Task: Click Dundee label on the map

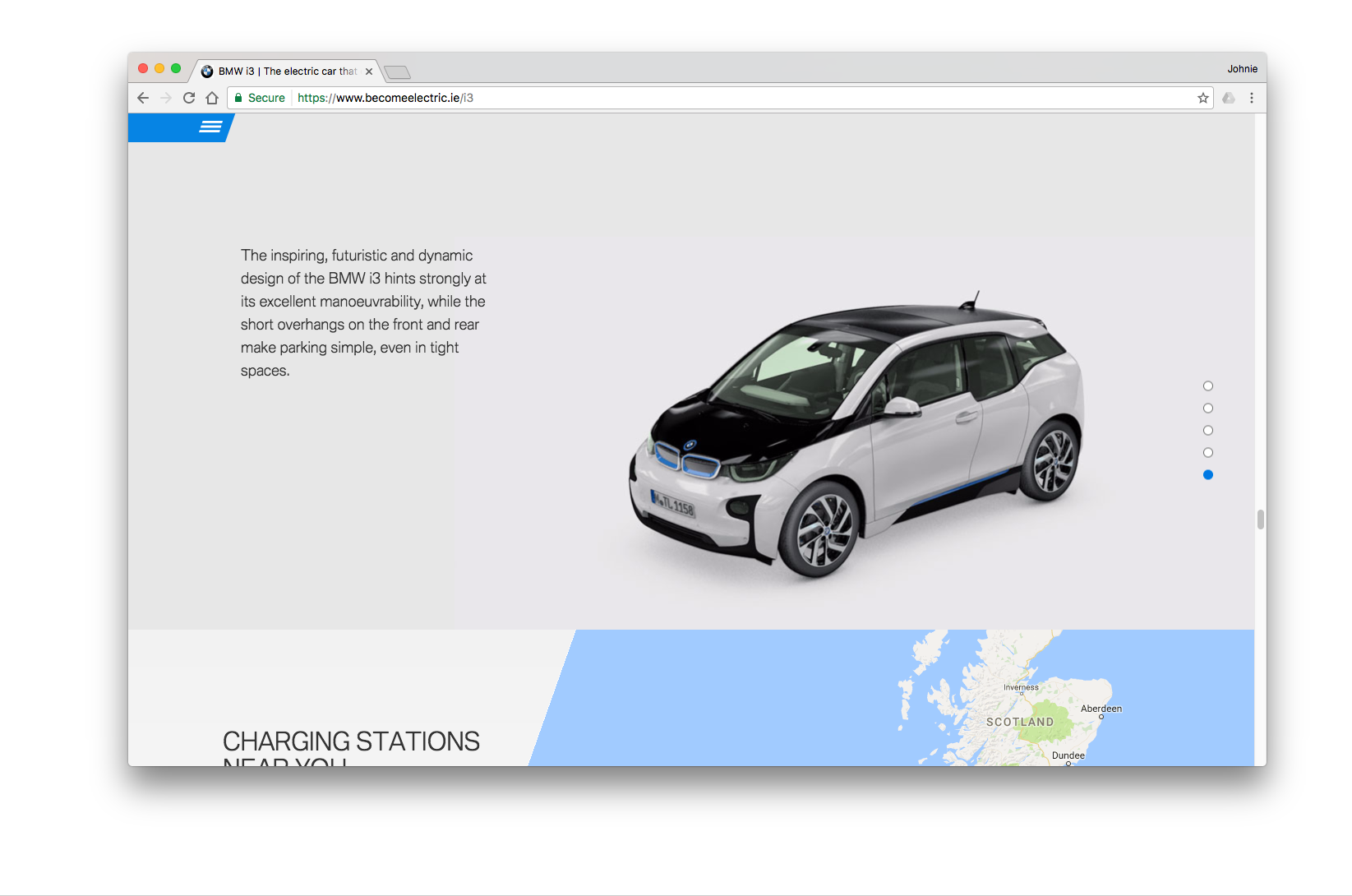Action: [x=1068, y=755]
